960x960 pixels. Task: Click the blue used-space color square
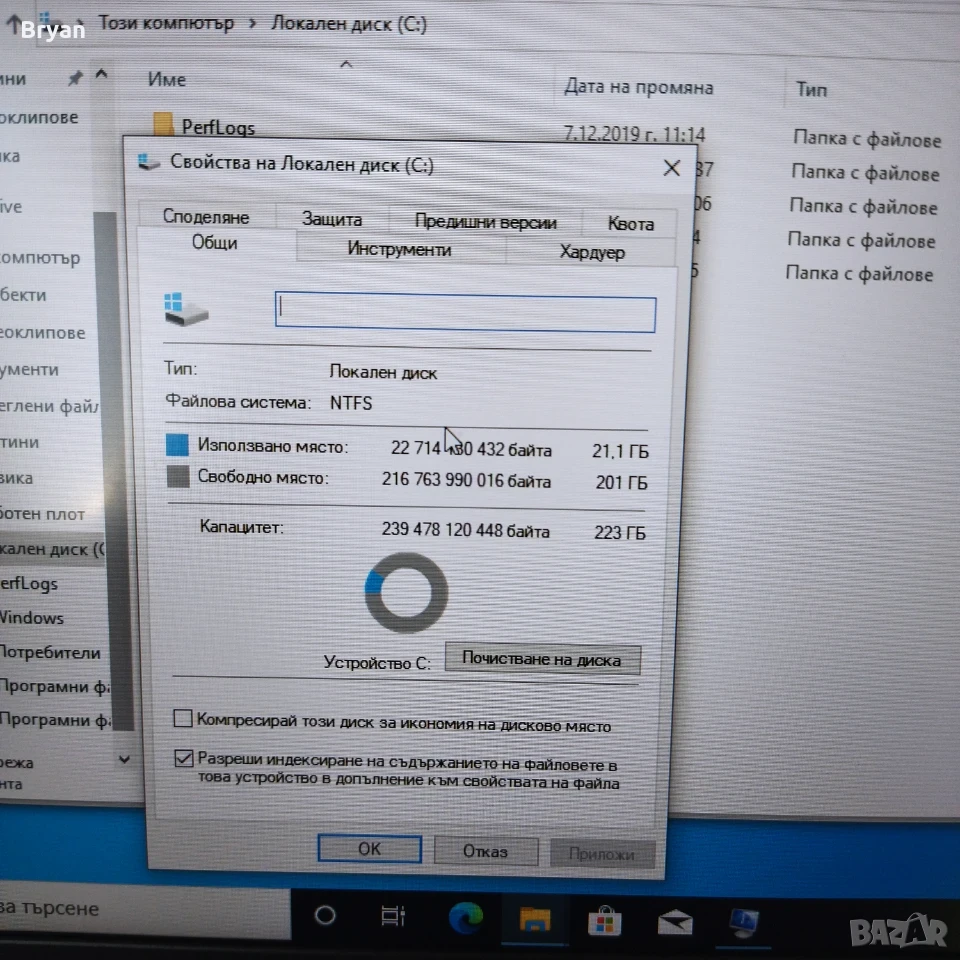(178, 445)
